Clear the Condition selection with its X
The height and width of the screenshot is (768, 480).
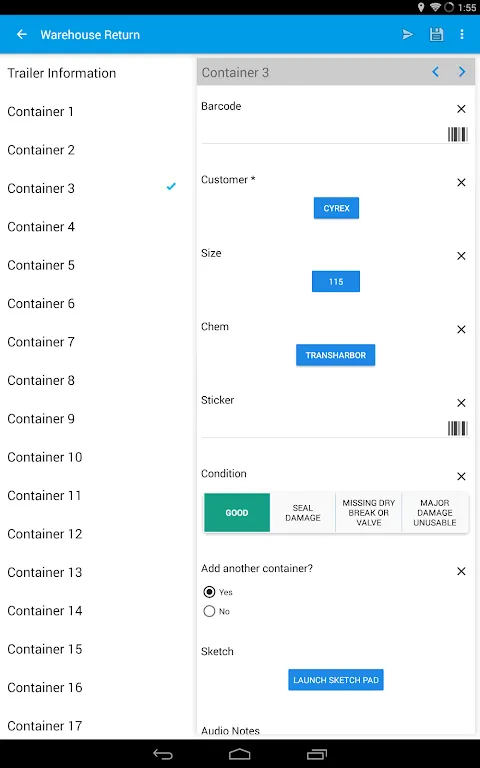coord(461,476)
